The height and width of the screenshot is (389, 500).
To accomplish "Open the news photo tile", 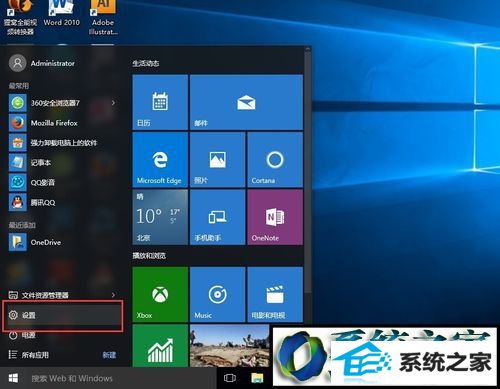I will pos(230,346).
